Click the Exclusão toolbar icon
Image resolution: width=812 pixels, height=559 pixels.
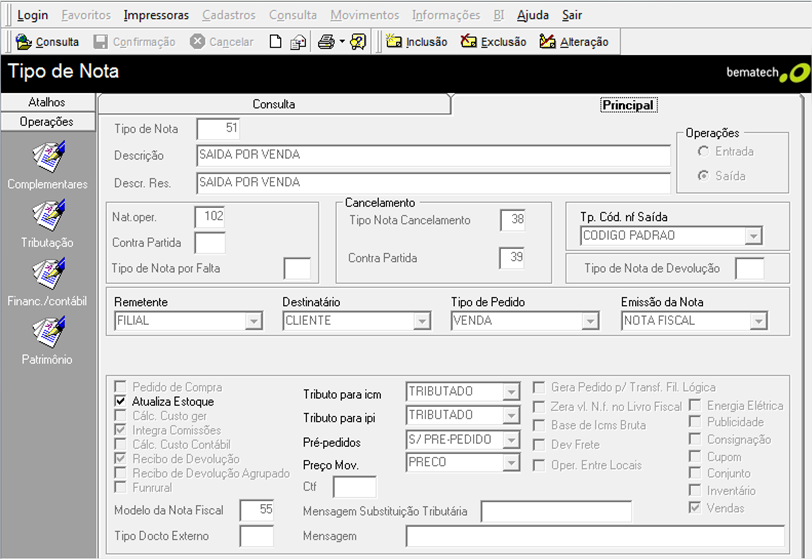[x=469, y=41]
